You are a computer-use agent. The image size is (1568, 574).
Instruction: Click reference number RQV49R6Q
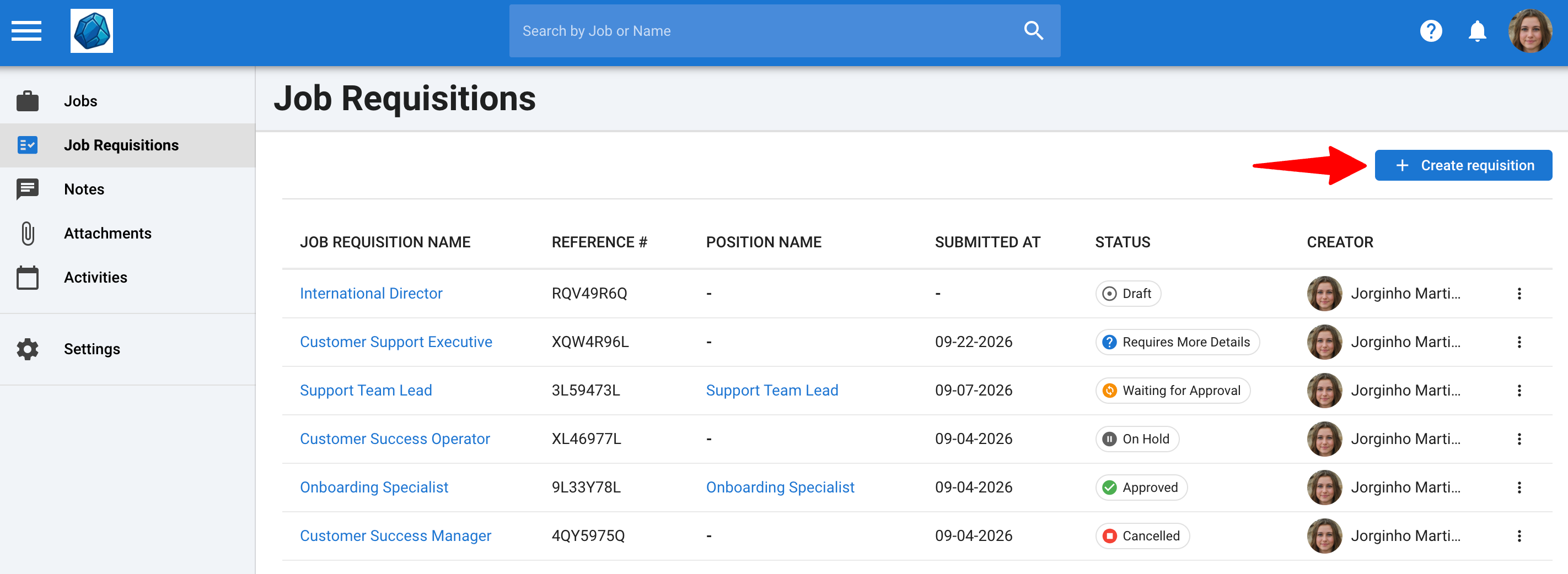click(x=589, y=294)
